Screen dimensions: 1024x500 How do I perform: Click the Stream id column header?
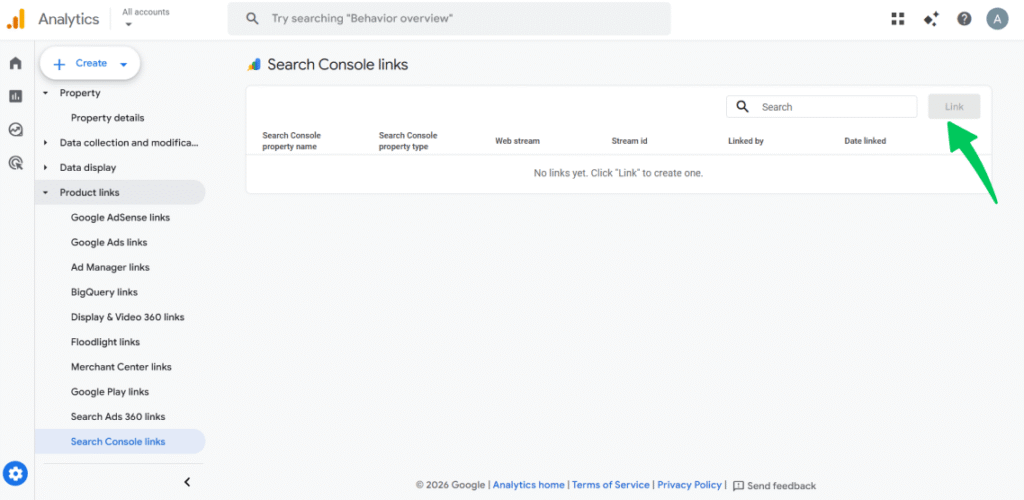coord(630,141)
